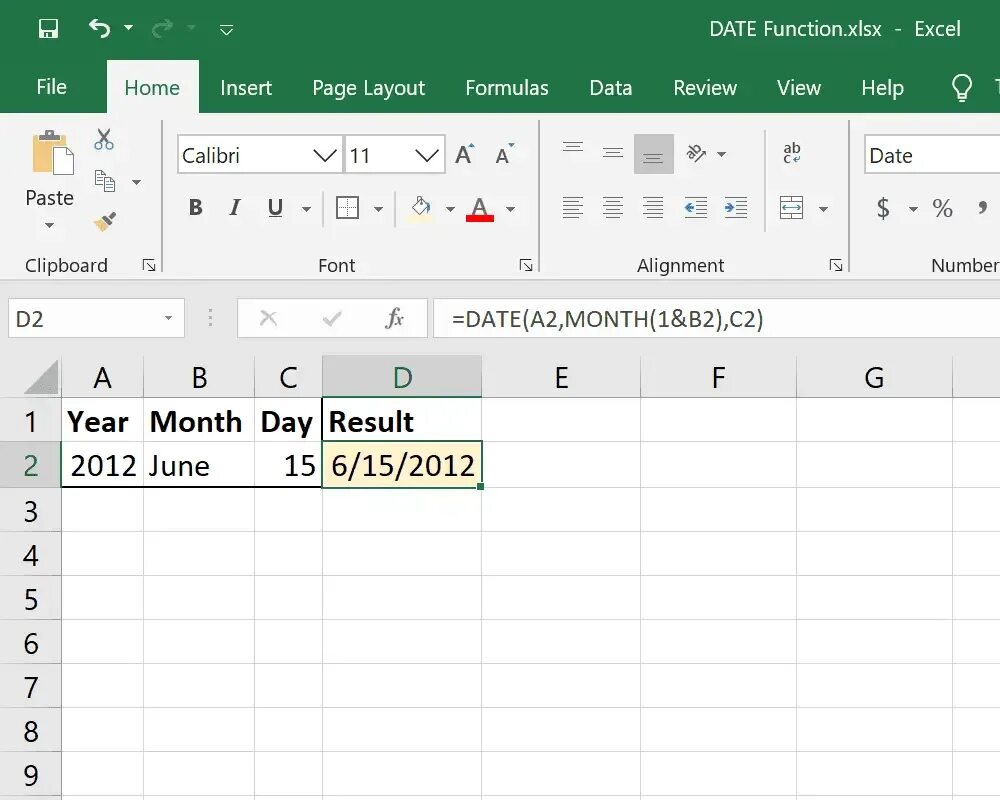The height and width of the screenshot is (800, 1000).
Task: Switch to the View tab
Action: coord(799,87)
